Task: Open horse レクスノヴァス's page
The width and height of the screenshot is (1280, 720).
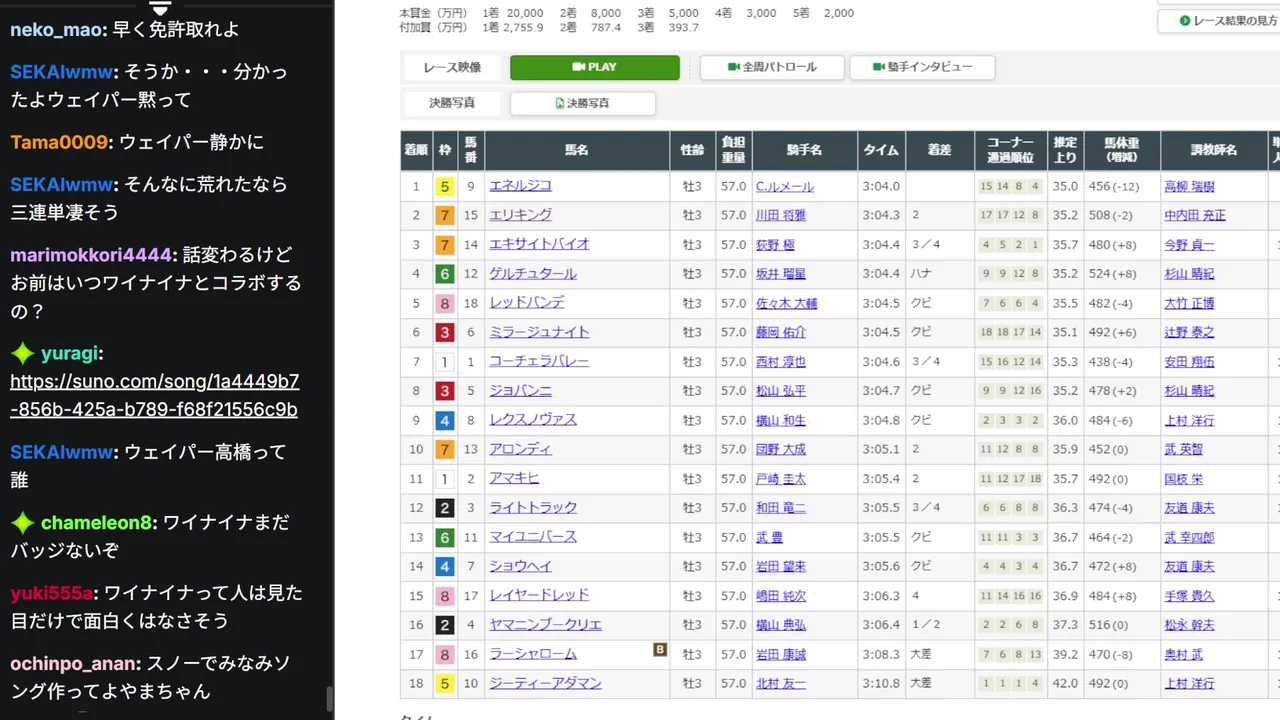Action: coord(532,419)
